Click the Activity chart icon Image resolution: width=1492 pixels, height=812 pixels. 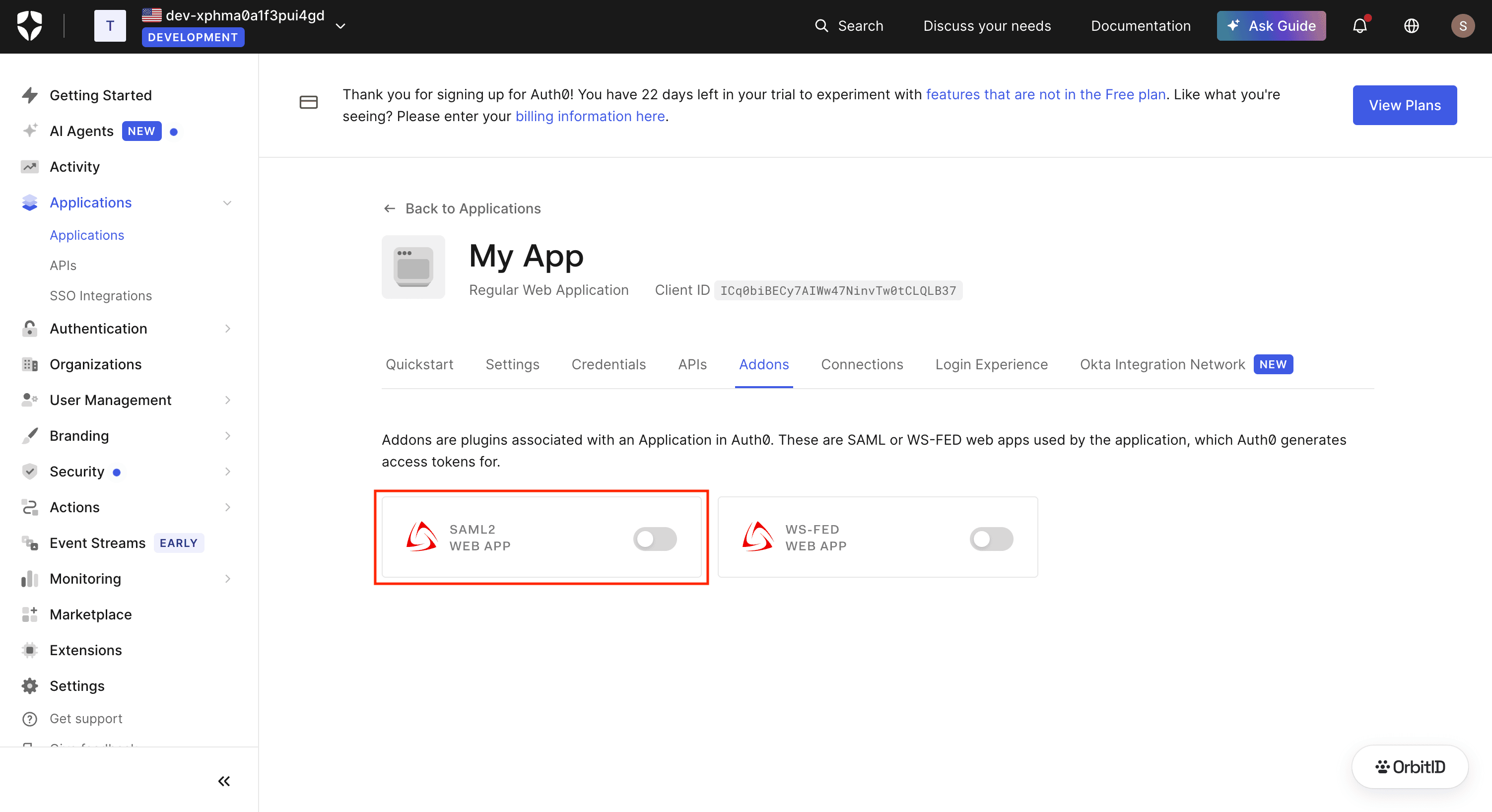click(30, 167)
